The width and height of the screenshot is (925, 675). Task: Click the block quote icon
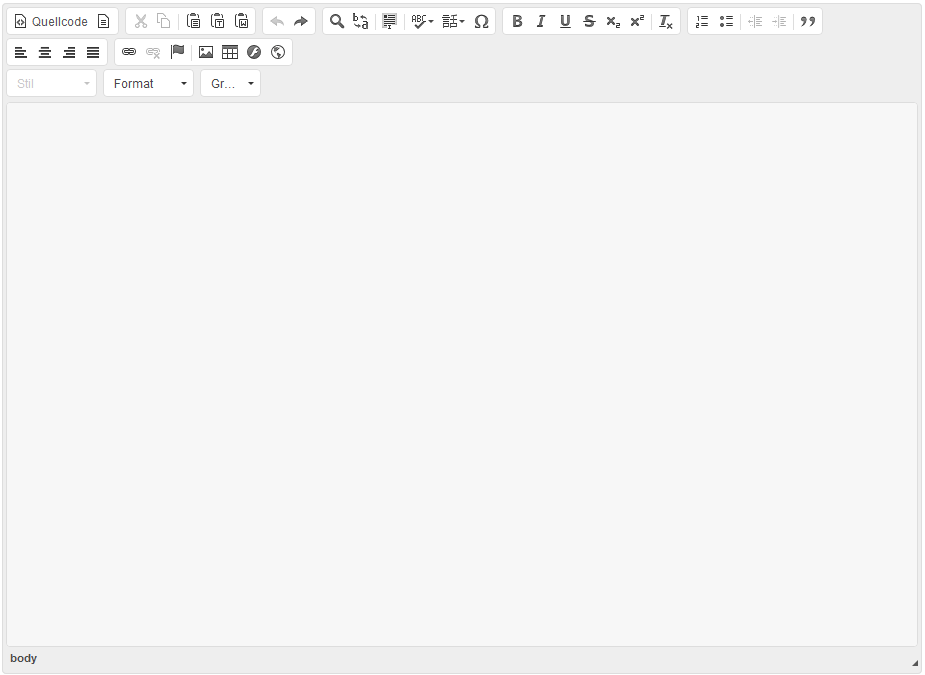pyautogui.click(x=808, y=21)
